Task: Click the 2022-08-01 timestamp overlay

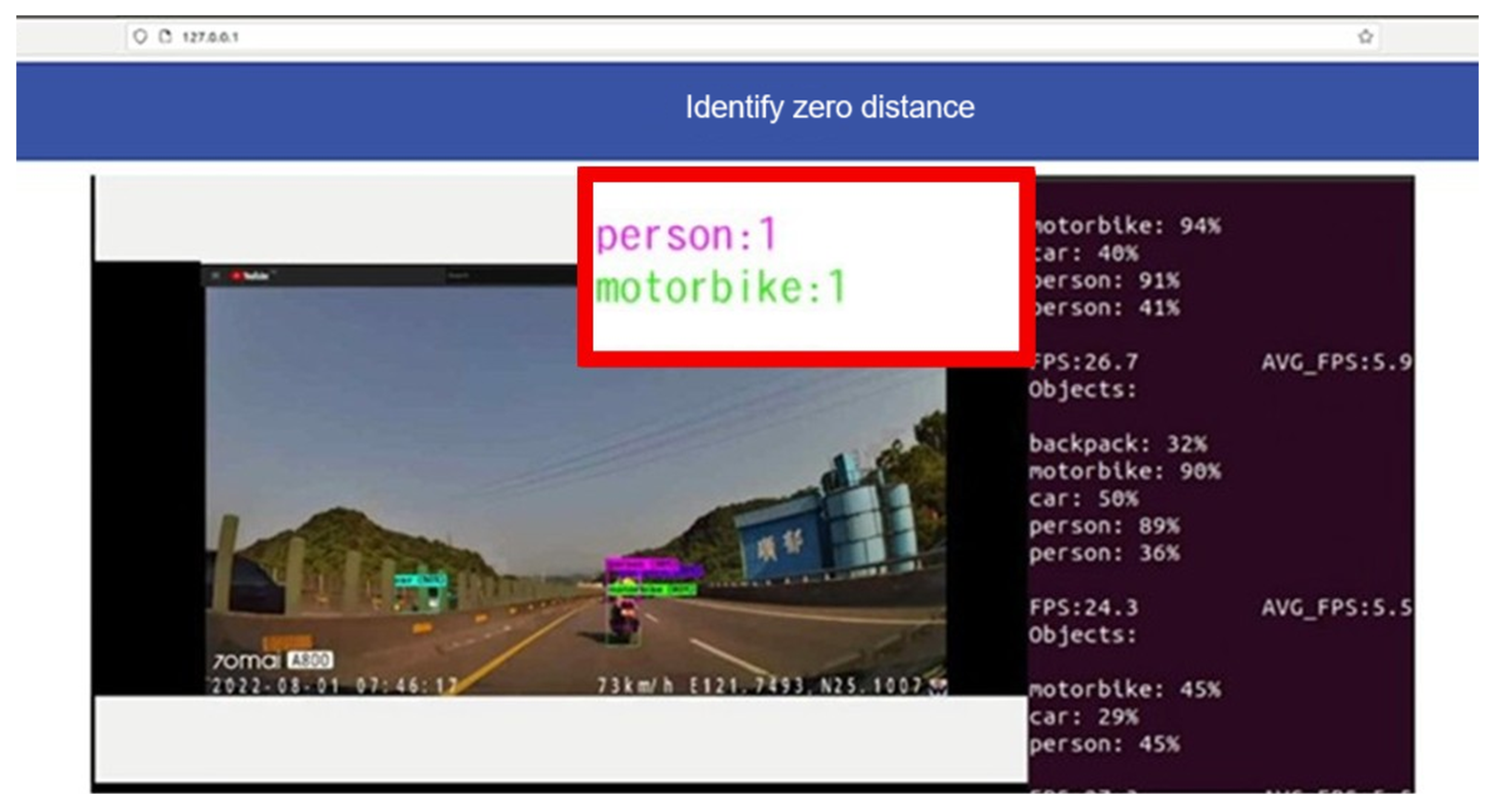Action: 334,687
